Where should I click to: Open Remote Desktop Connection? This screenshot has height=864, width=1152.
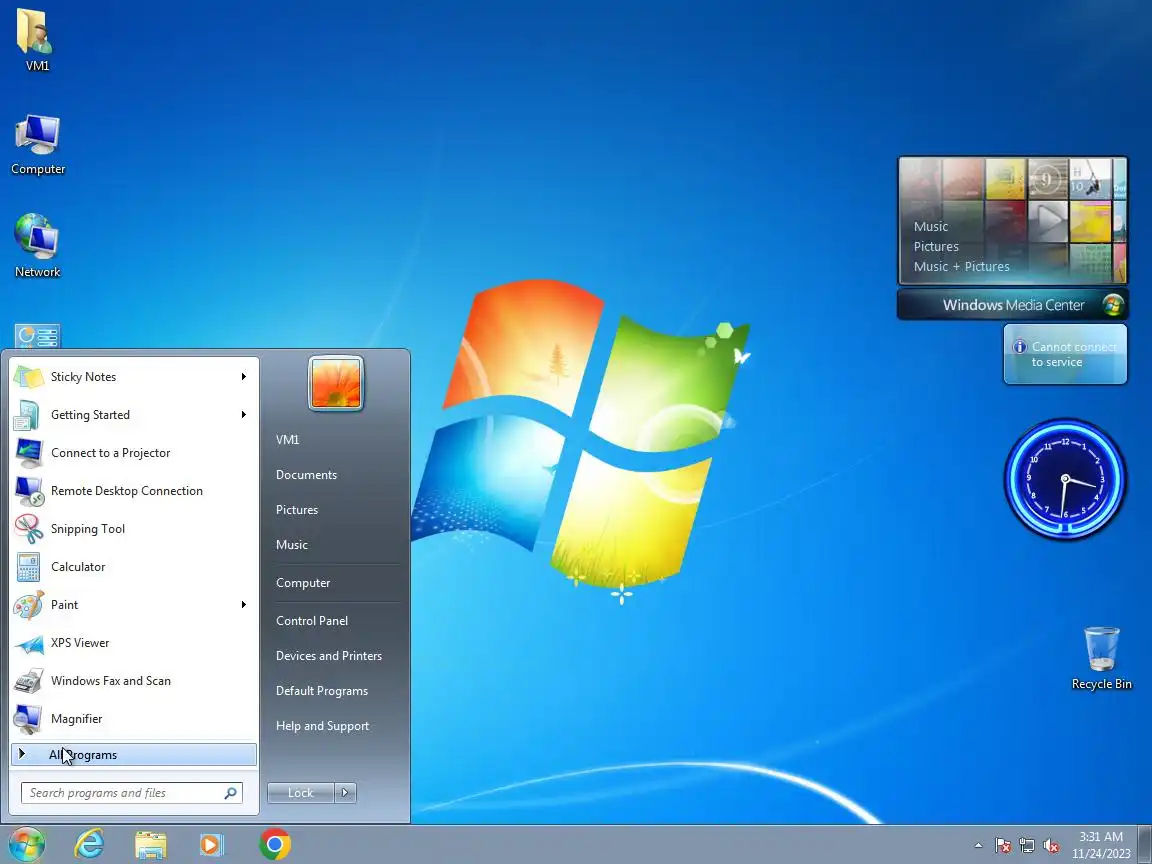point(134,491)
